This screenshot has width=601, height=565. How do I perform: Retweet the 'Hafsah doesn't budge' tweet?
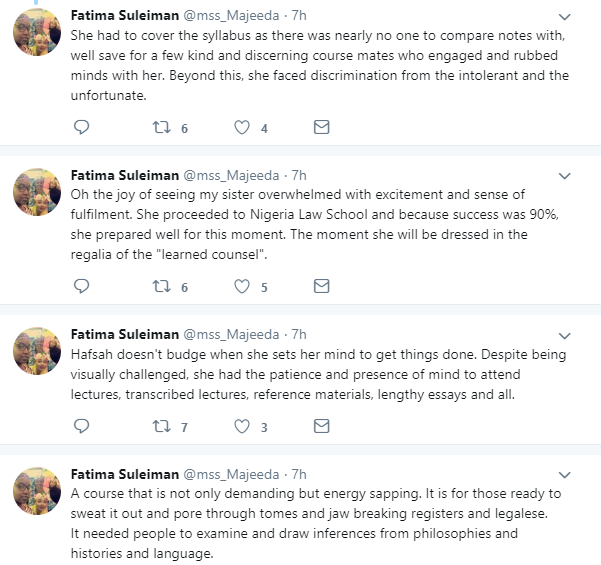161,427
